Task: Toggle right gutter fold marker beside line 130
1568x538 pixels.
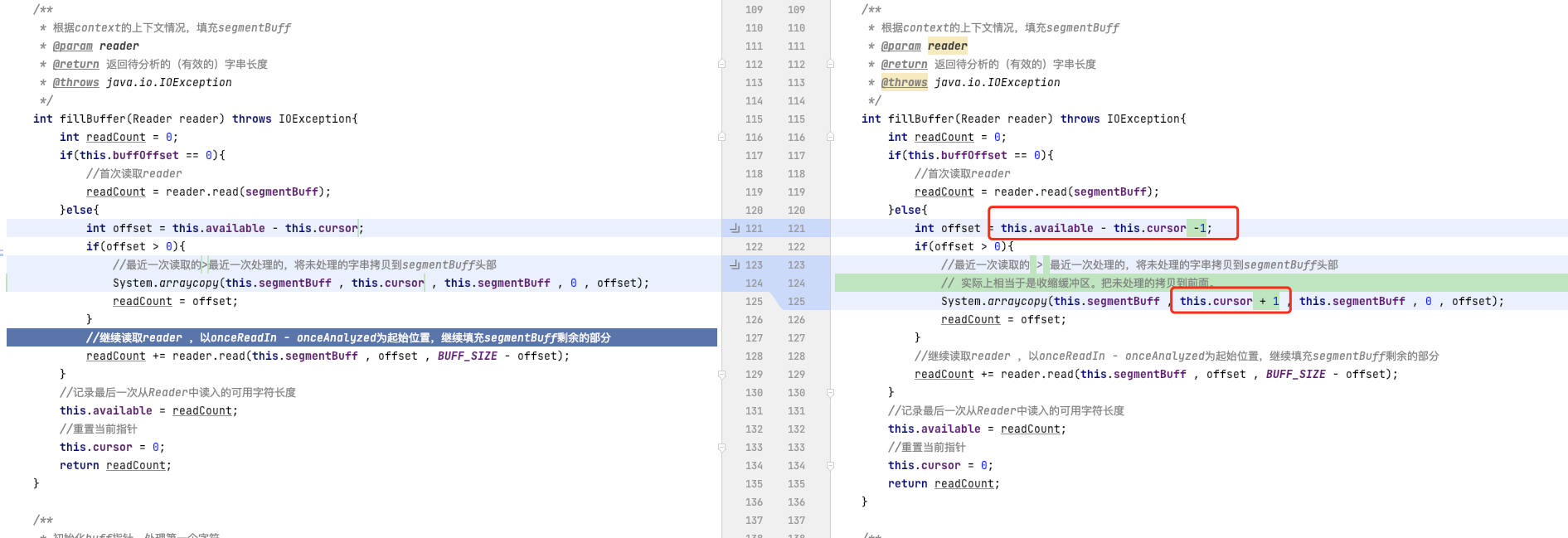Action: 830,392
